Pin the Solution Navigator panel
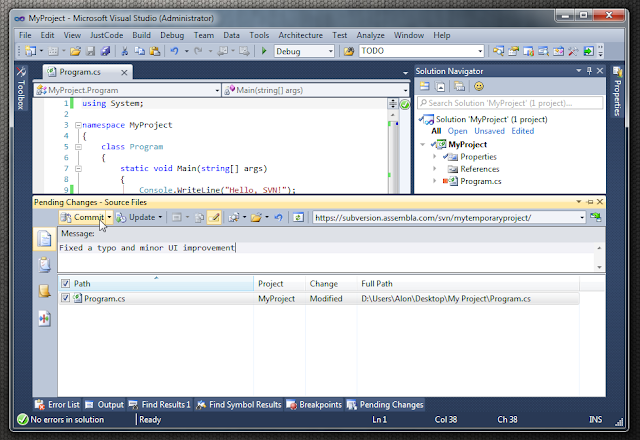This screenshot has height=440, width=640. point(589,71)
